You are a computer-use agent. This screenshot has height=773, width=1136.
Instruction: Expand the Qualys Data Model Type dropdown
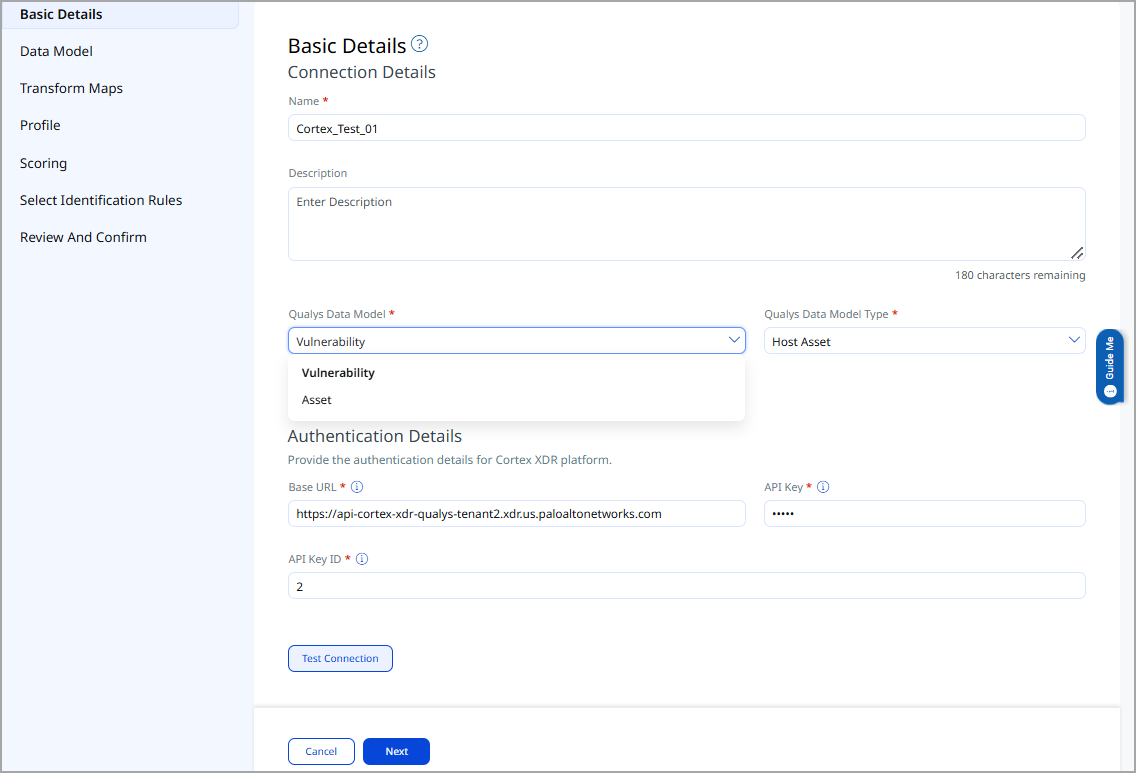[1074, 341]
